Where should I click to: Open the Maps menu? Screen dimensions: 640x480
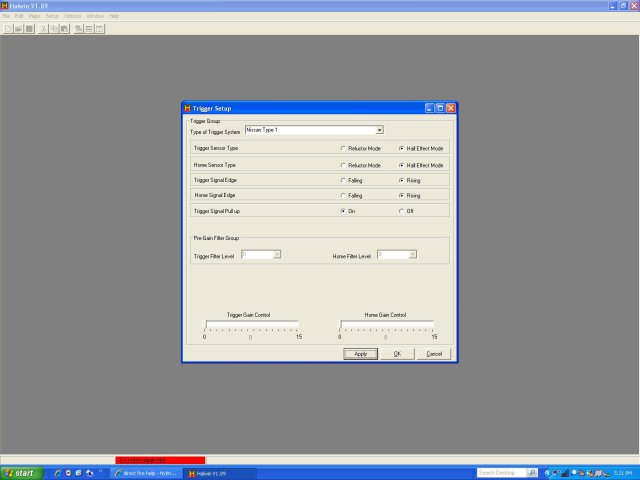point(35,16)
